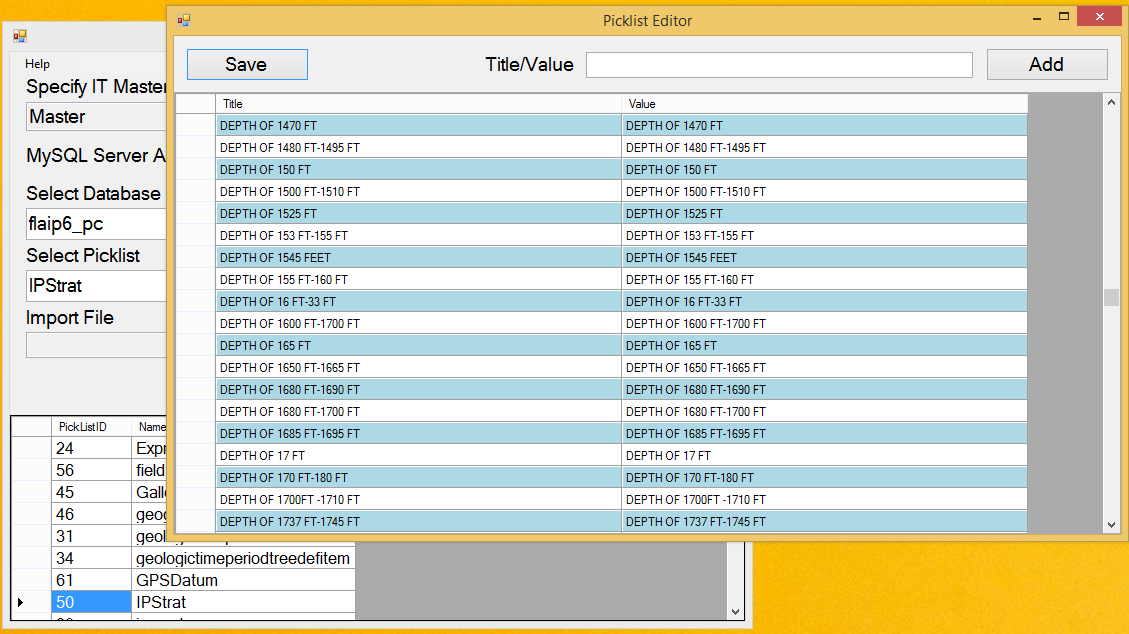1129x634 pixels.
Task: Select the DEPTH OF 1545 FEET value cell
Action: point(824,258)
